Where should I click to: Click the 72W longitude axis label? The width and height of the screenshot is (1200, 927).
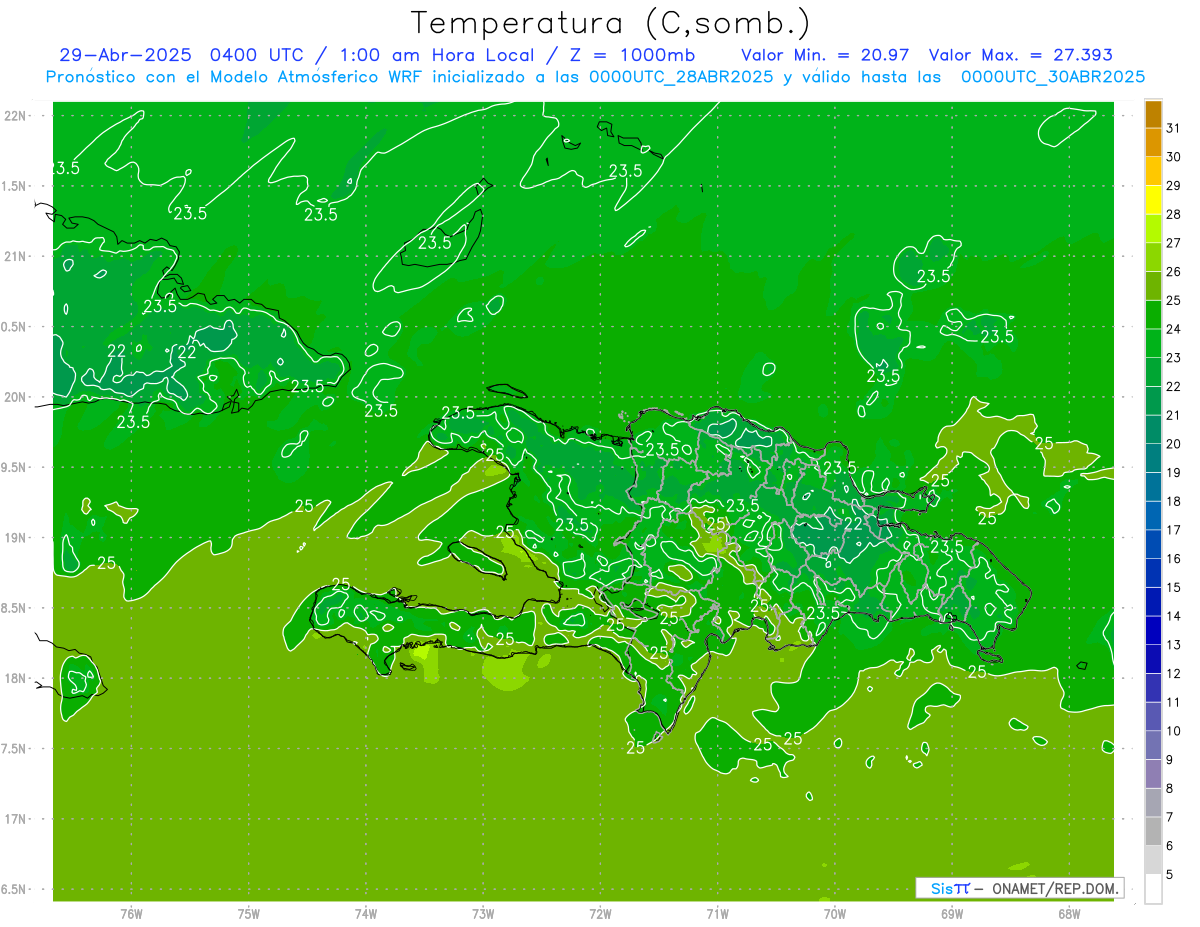600,914
